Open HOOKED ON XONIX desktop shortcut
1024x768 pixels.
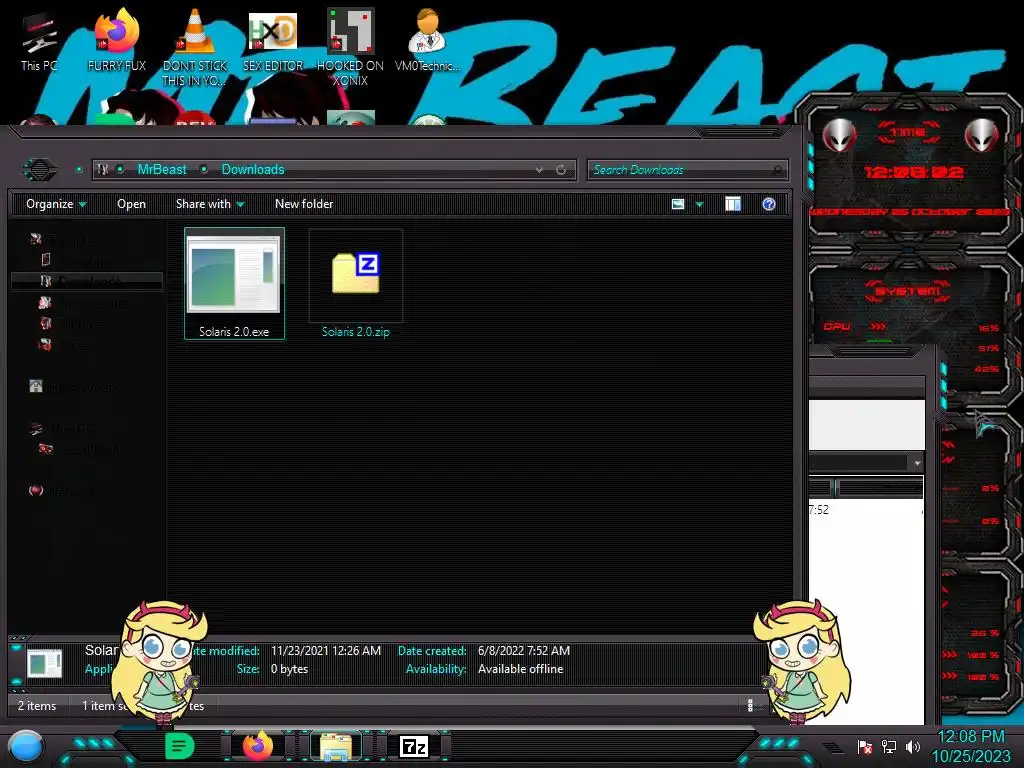(350, 47)
